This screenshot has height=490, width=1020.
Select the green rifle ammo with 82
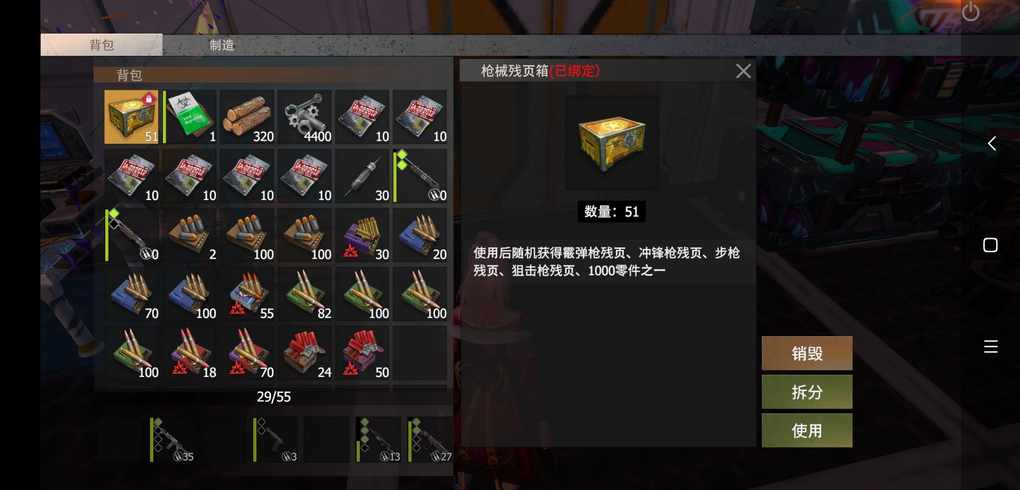[x=304, y=294]
